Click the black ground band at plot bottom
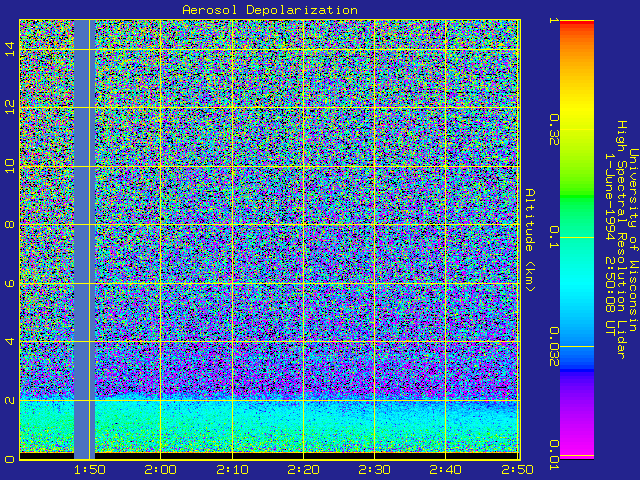Image resolution: width=640 pixels, height=480 pixels. [269, 456]
